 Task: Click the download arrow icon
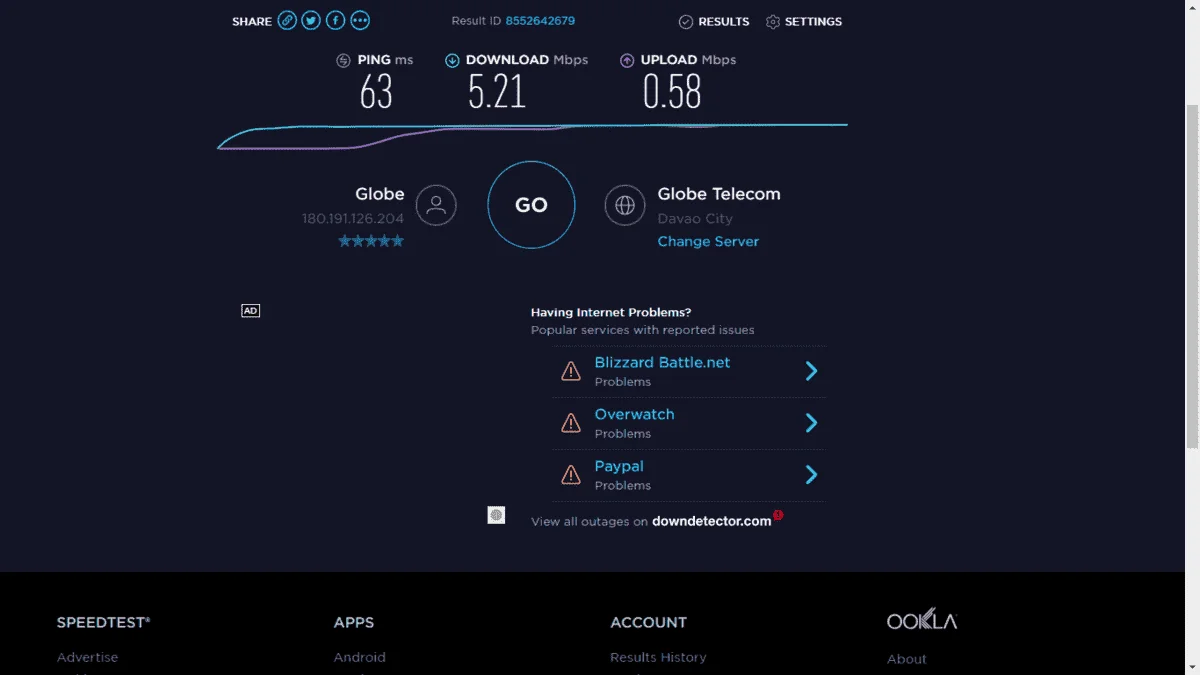tap(452, 60)
